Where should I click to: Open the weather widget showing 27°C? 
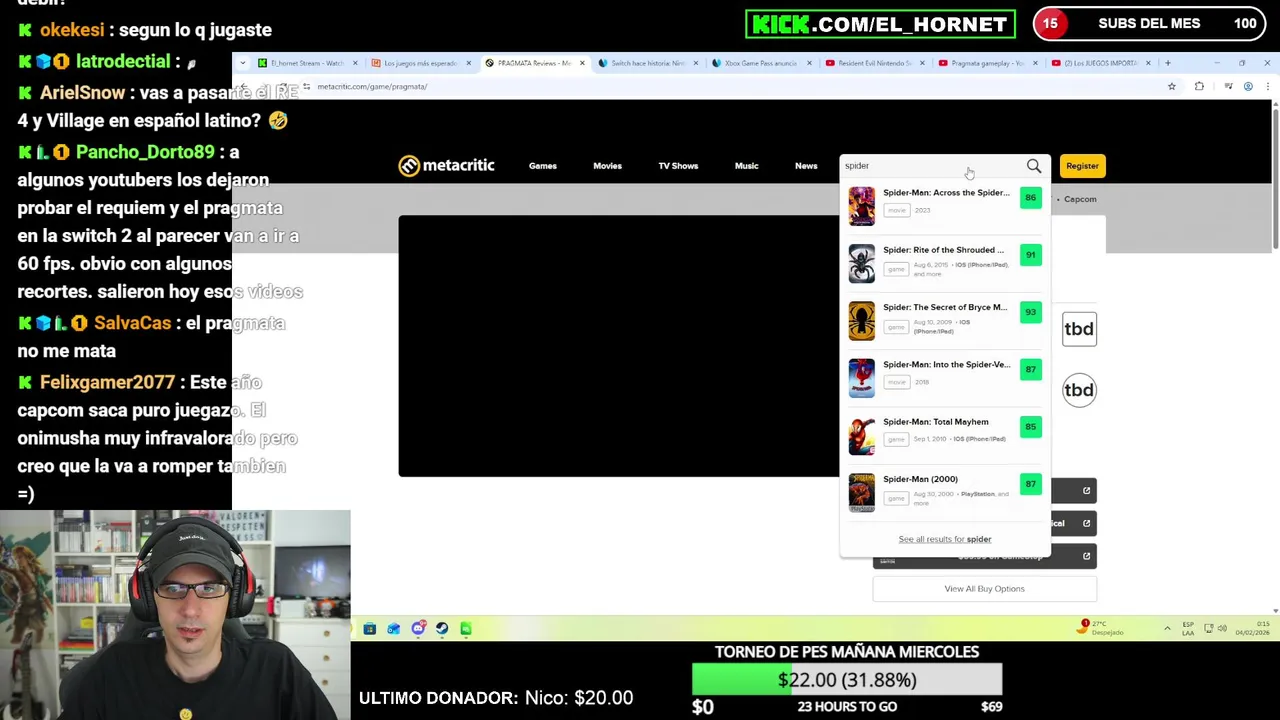(1102, 628)
